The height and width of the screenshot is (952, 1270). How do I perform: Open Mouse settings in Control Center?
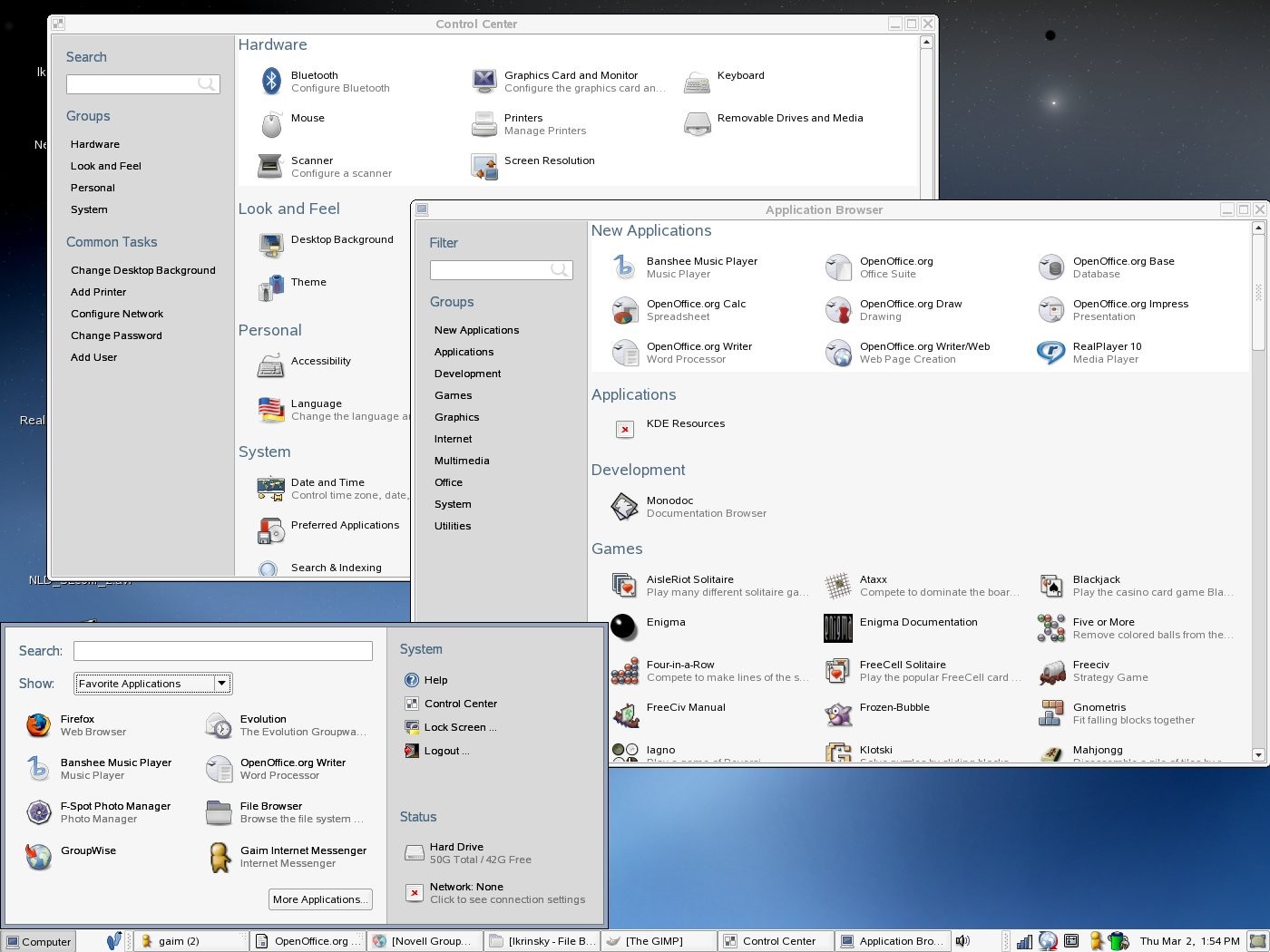[x=271, y=124]
